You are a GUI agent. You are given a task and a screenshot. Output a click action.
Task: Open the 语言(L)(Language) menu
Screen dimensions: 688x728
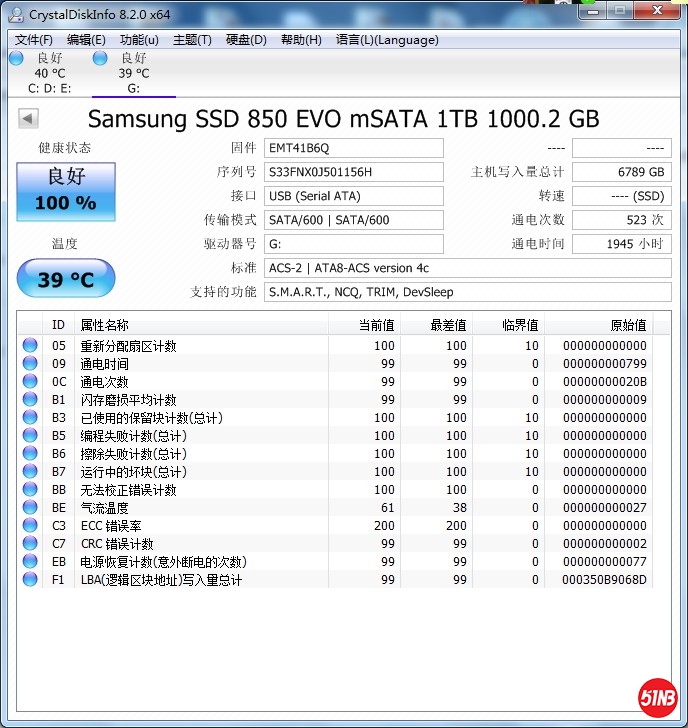(x=387, y=40)
